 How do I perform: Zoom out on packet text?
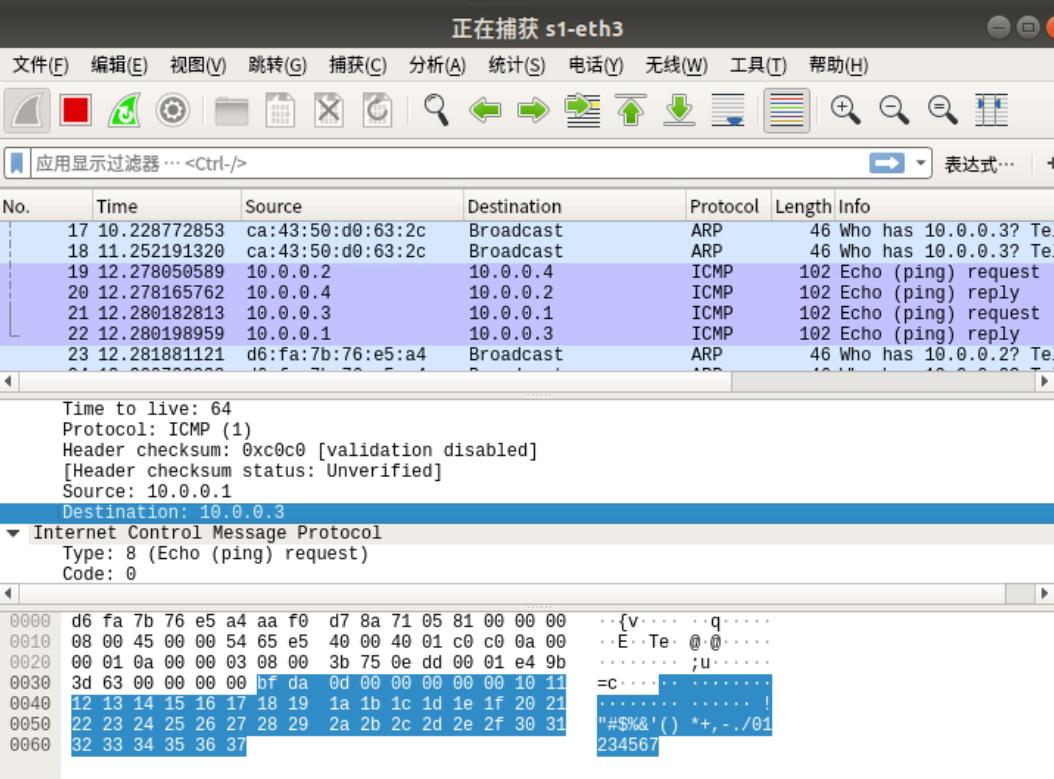(893, 110)
